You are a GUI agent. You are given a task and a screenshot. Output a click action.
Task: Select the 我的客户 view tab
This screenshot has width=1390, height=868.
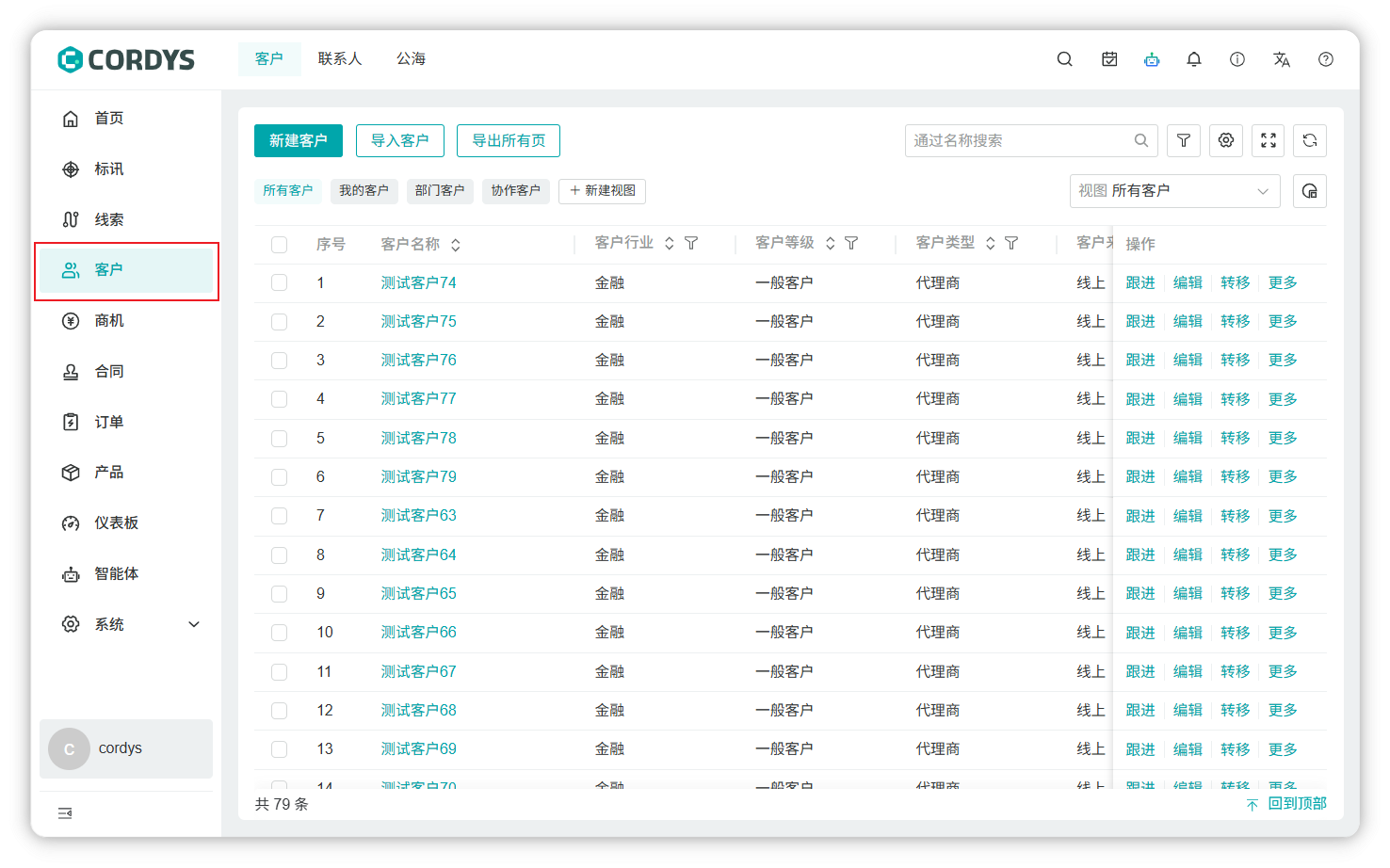pyautogui.click(x=364, y=190)
